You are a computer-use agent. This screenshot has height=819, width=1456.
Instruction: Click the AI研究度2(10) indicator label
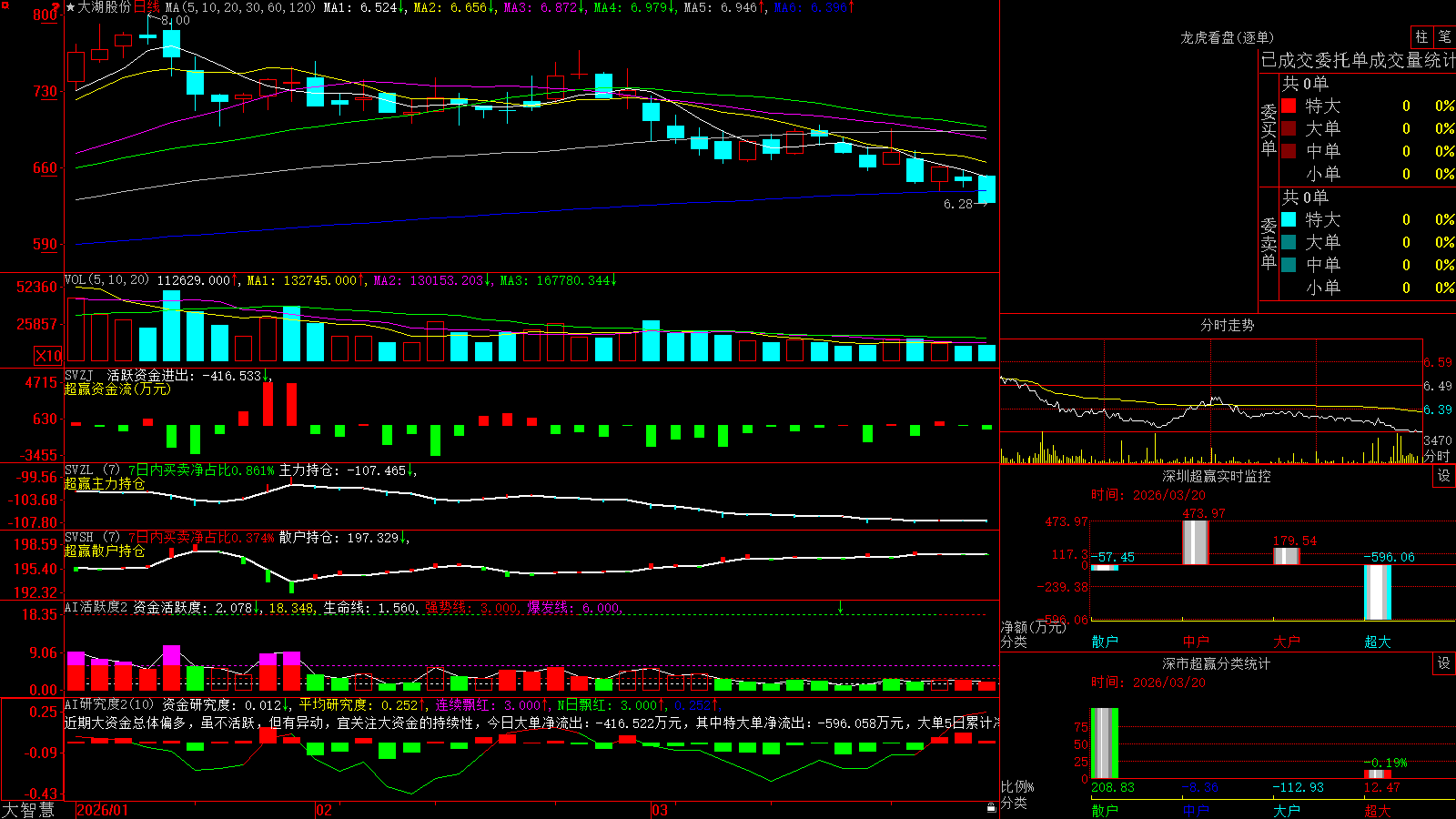click(x=109, y=704)
